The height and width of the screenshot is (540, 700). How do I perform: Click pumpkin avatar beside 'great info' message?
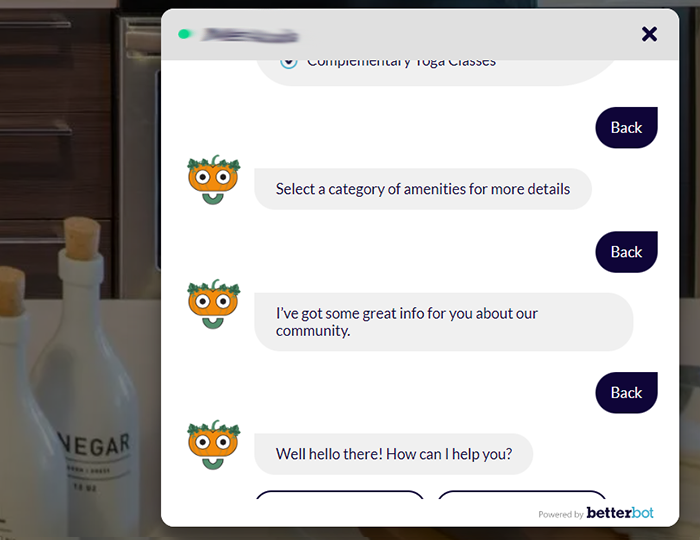(x=213, y=304)
